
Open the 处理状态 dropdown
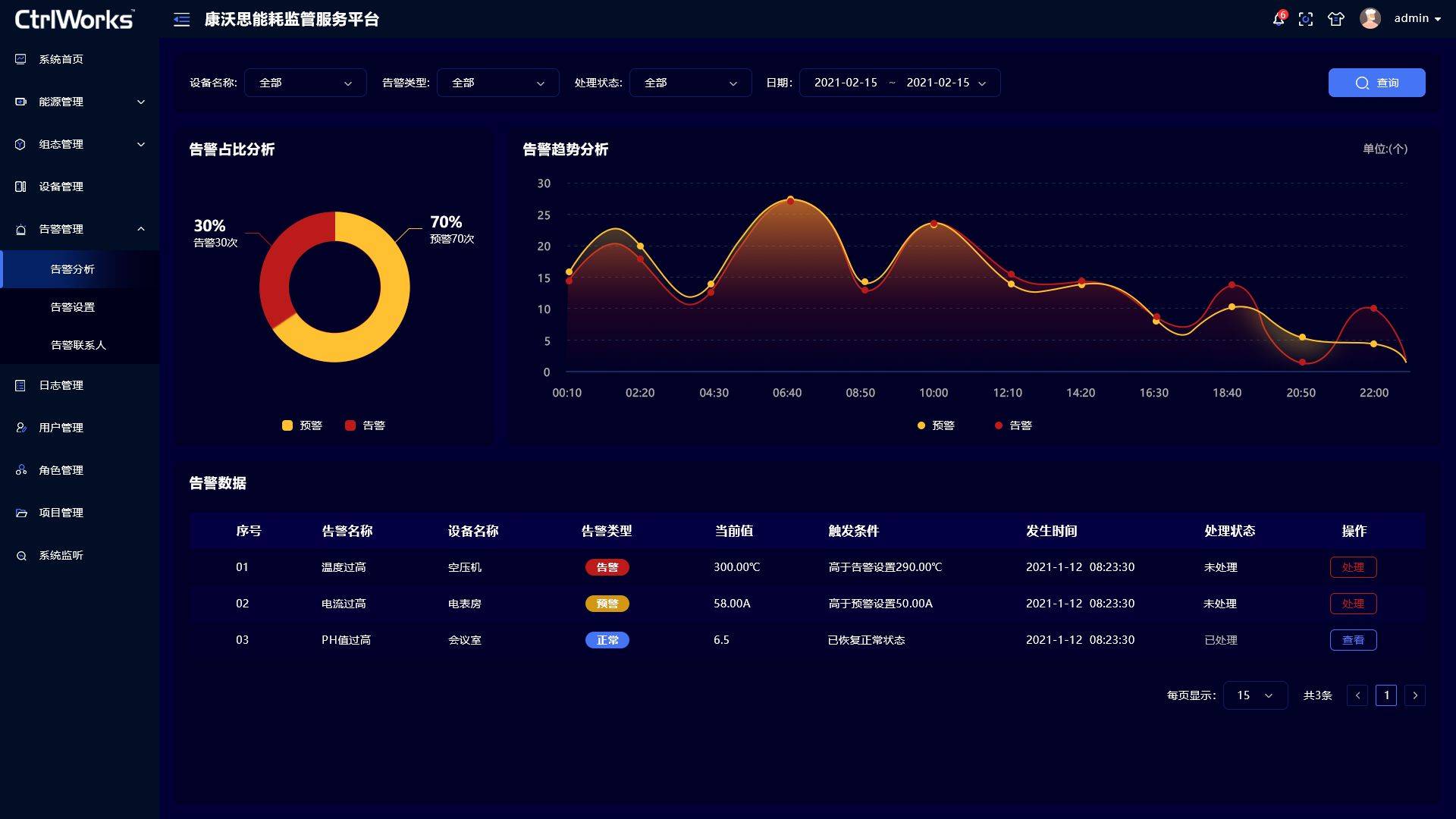tap(691, 83)
